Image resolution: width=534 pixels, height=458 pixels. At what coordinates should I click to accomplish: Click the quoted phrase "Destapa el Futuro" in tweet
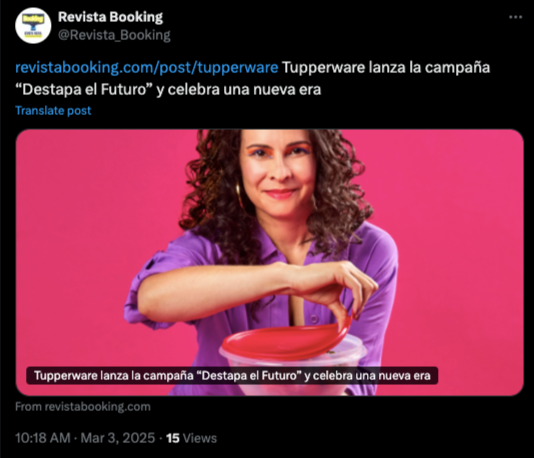83,90
